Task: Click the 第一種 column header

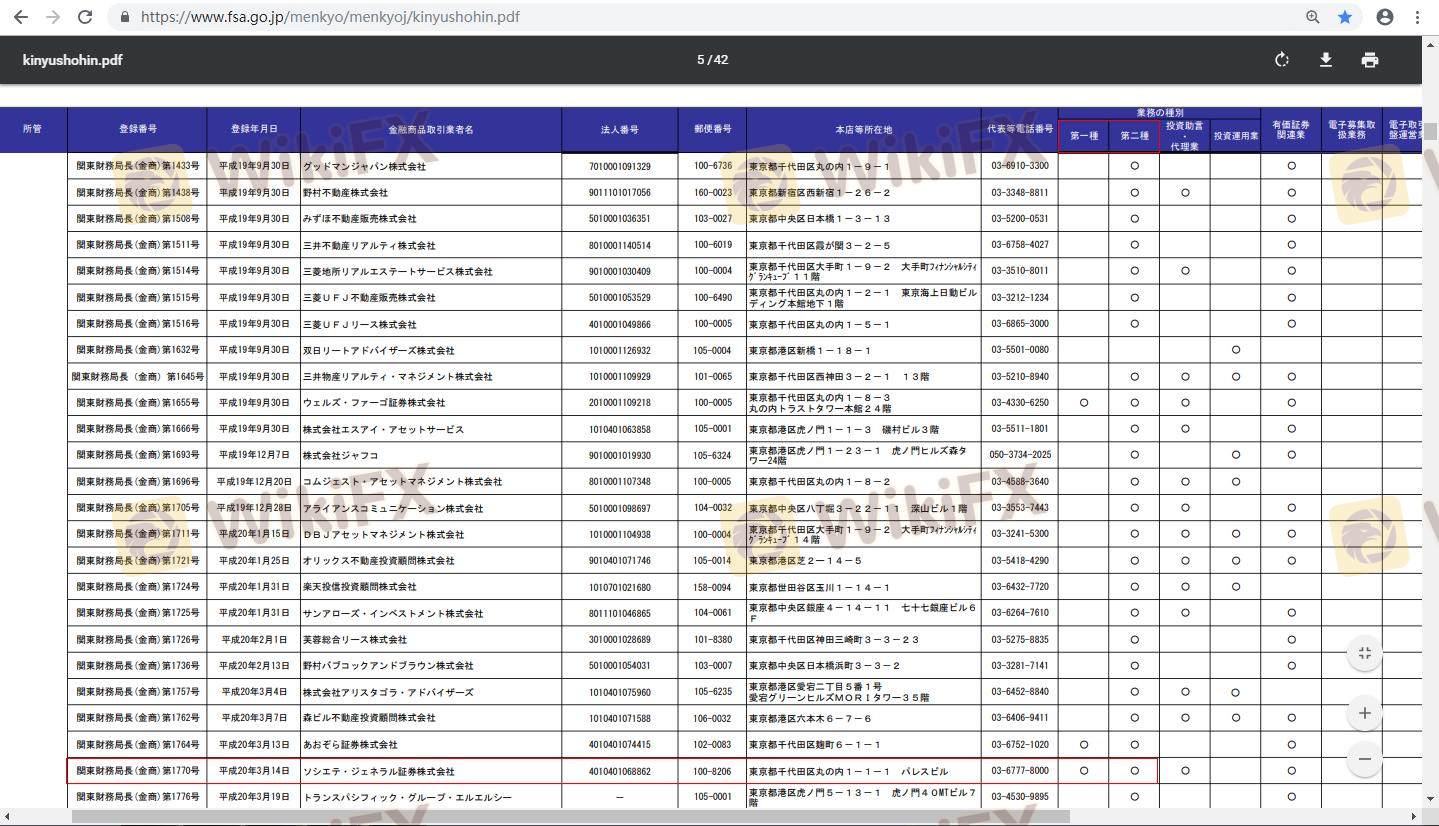Action: [1083, 136]
